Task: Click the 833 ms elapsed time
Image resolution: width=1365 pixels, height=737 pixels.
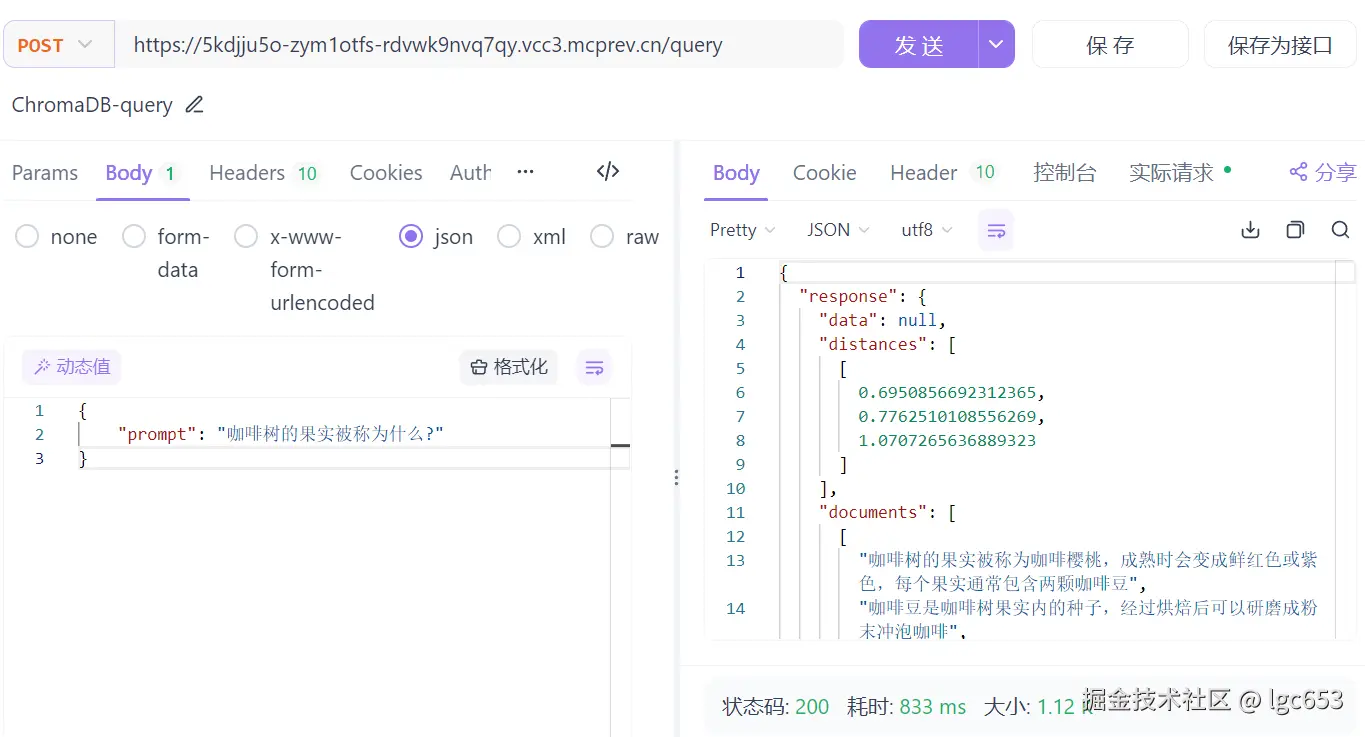Action: (x=933, y=707)
